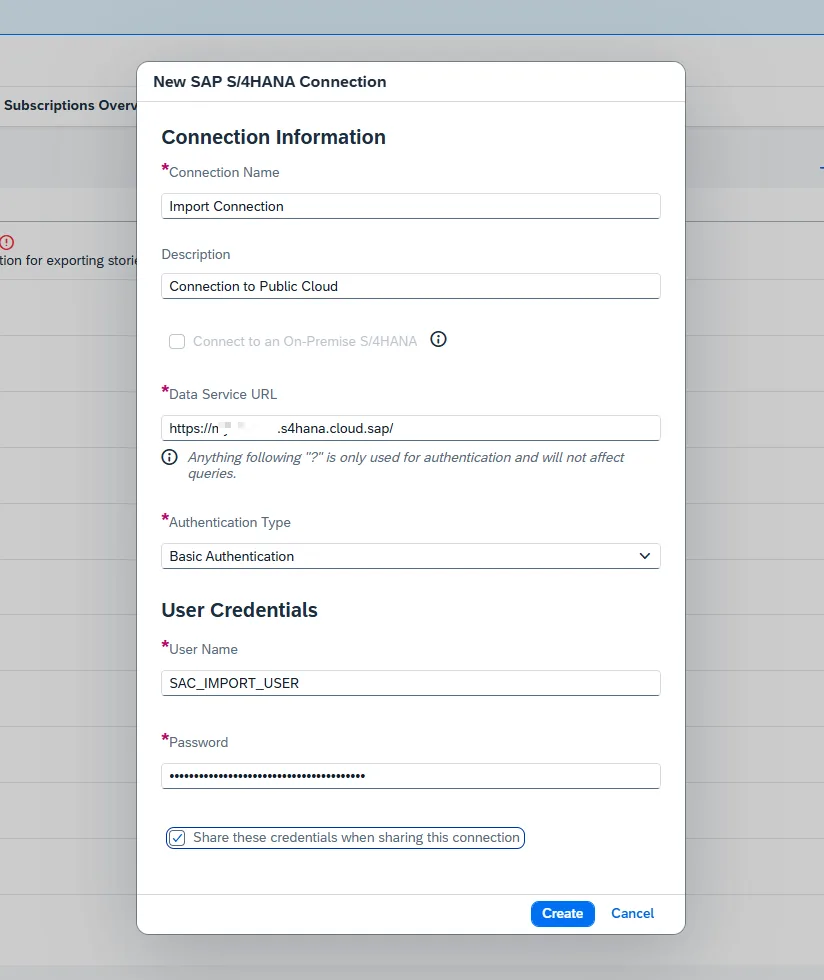This screenshot has width=824, height=980.
Task: Toggle Share these credentials checkbox
Action: pyautogui.click(x=177, y=838)
